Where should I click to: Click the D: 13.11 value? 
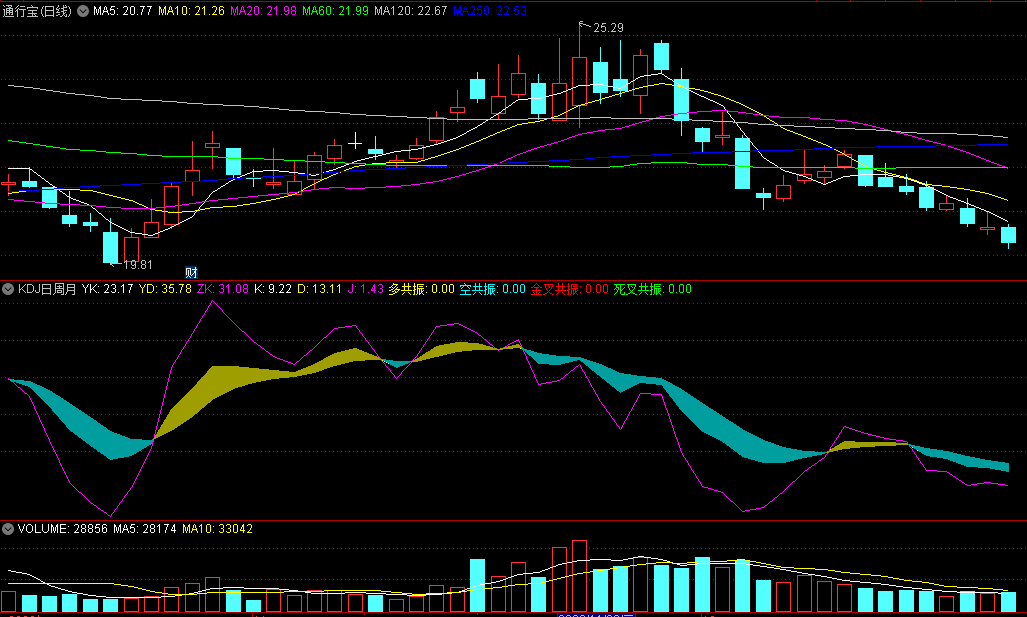[320, 289]
